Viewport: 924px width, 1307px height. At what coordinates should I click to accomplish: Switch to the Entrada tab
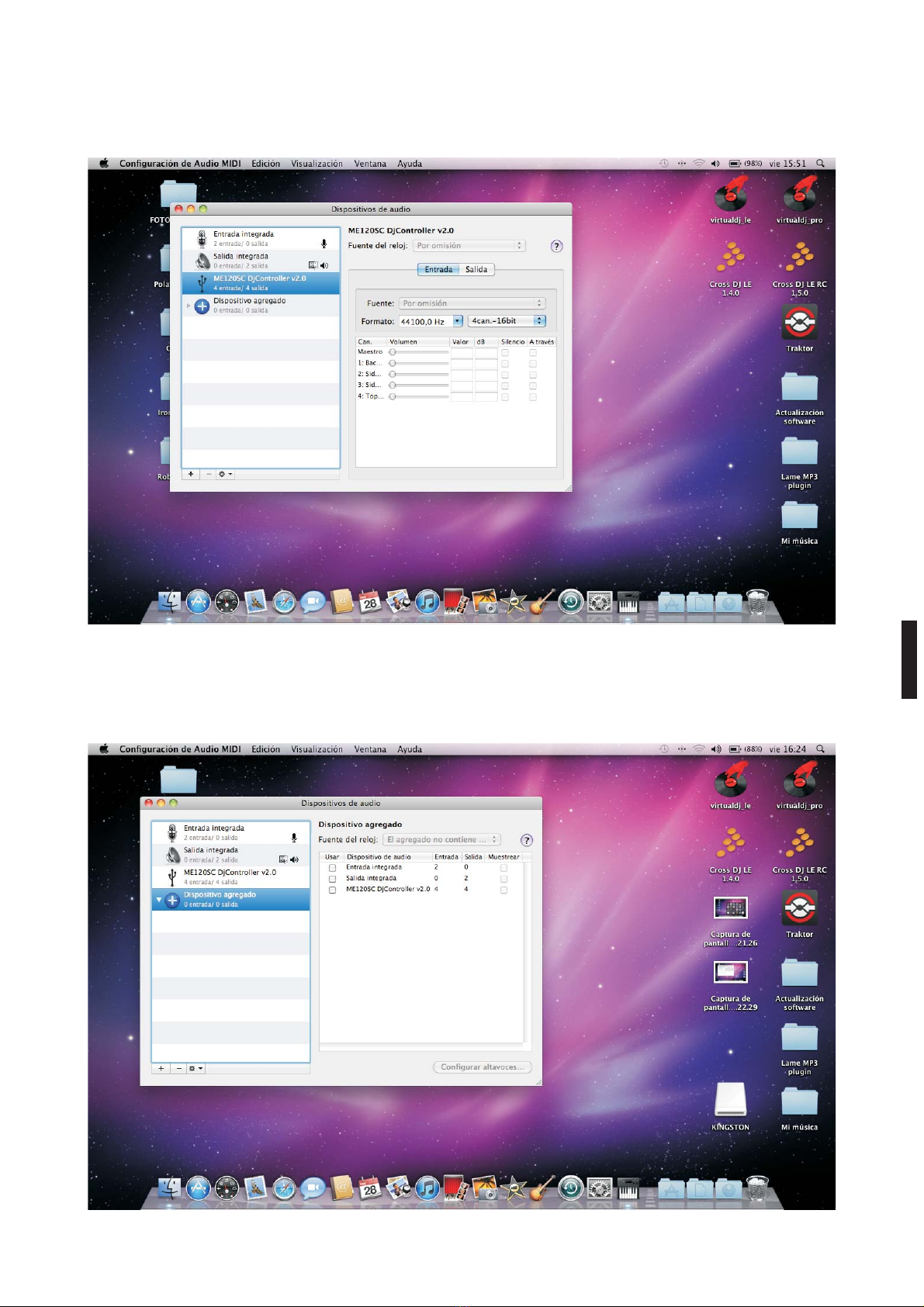(438, 270)
